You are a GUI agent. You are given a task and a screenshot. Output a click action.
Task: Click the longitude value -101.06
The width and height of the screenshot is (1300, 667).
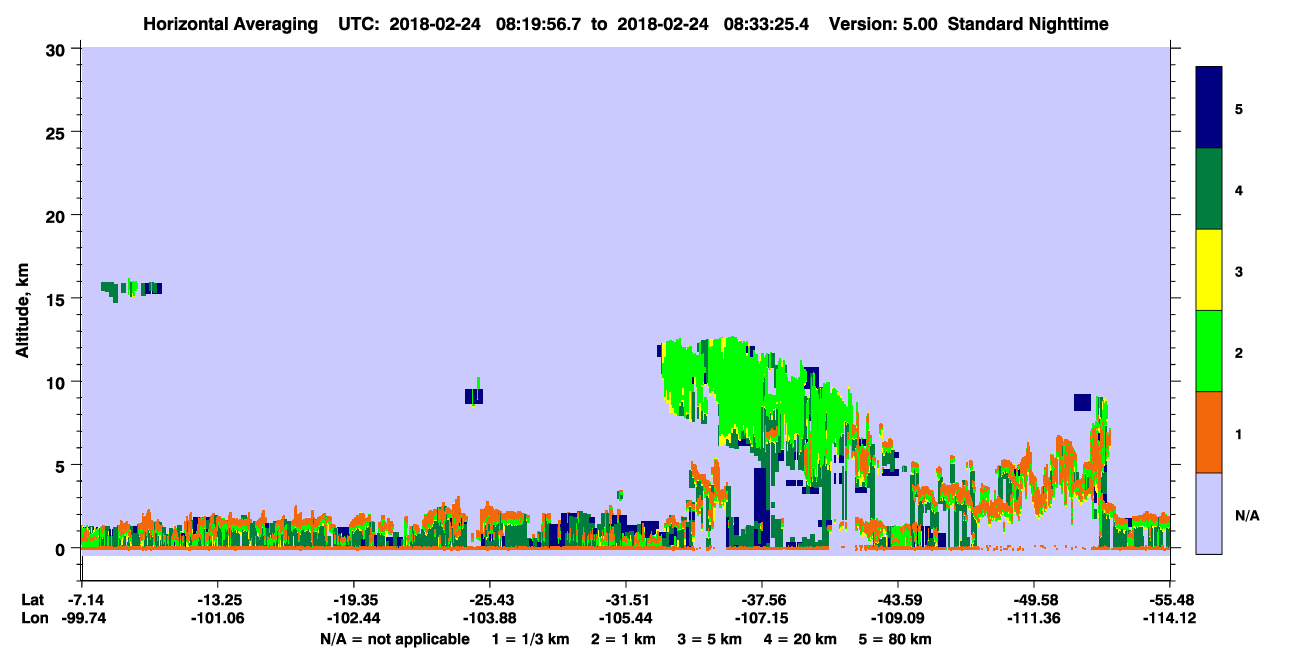pyautogui.click(x=217, y=618)
